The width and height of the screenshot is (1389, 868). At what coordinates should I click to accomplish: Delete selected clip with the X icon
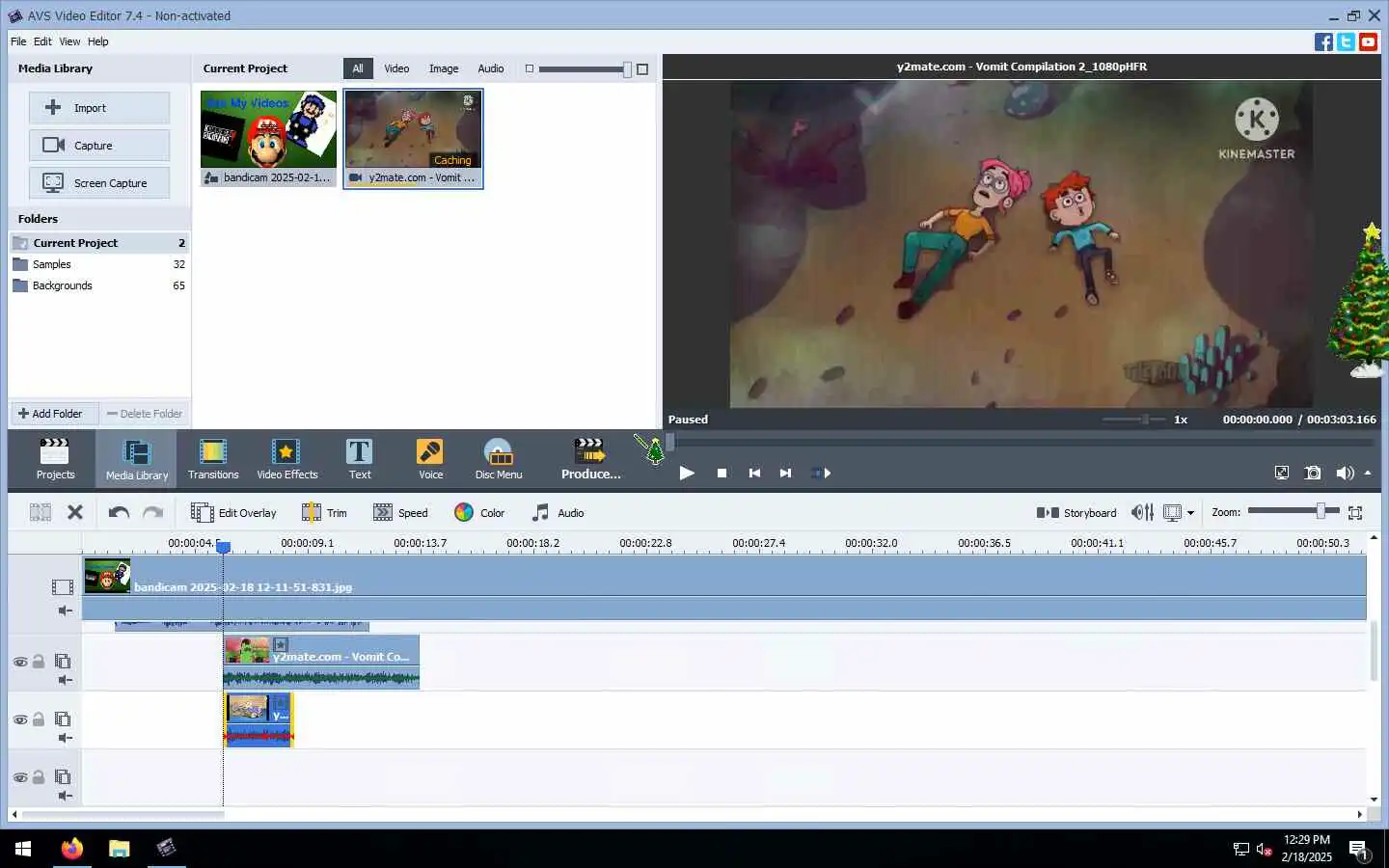click(x=75, y=513)
